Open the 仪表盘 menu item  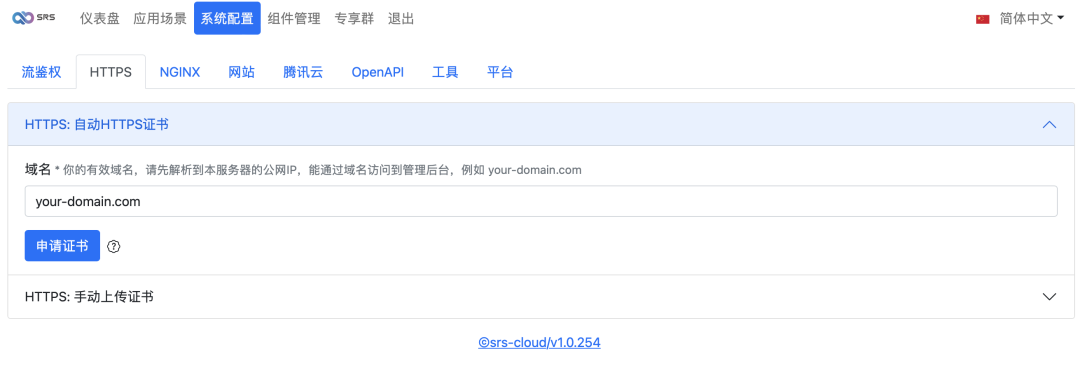point(100,19)
